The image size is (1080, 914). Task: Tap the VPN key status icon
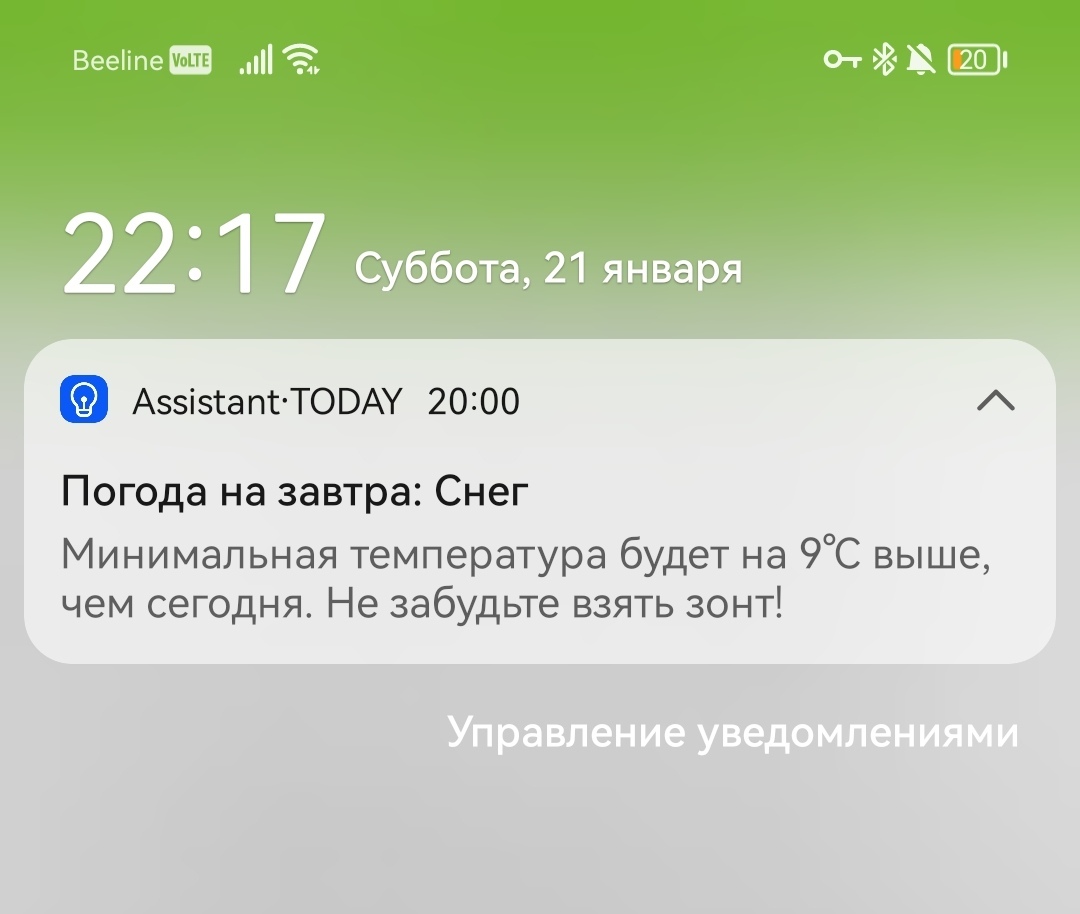[x=842, y=60]
